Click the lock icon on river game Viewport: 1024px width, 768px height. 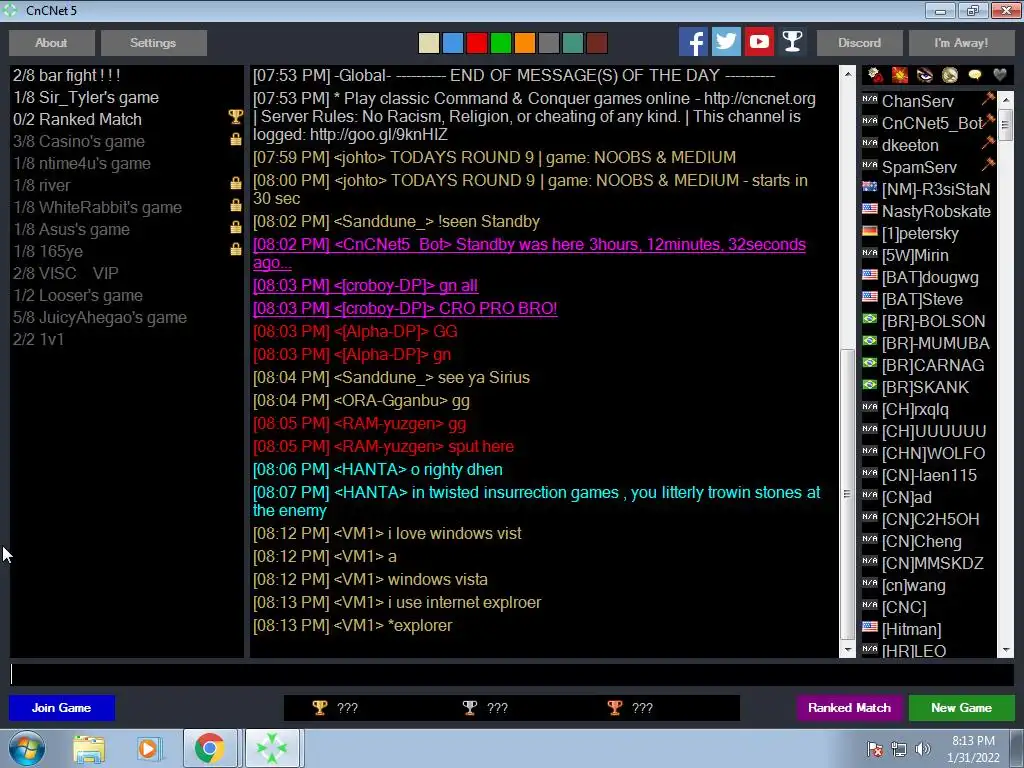[x=236, y=183]
